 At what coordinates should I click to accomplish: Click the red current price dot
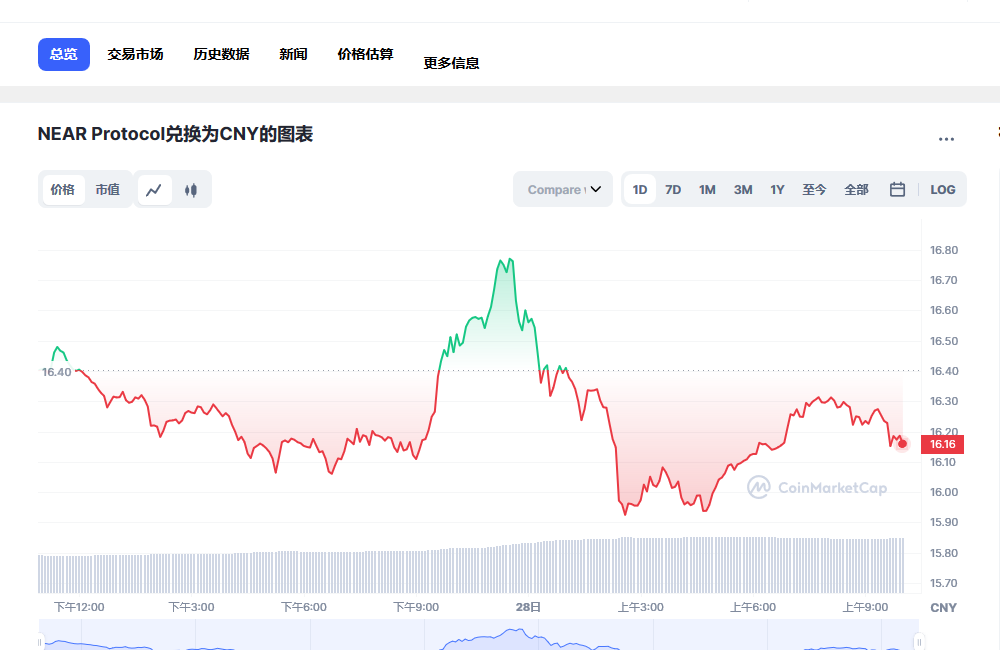pyautogui.click(x=902, y=444)
